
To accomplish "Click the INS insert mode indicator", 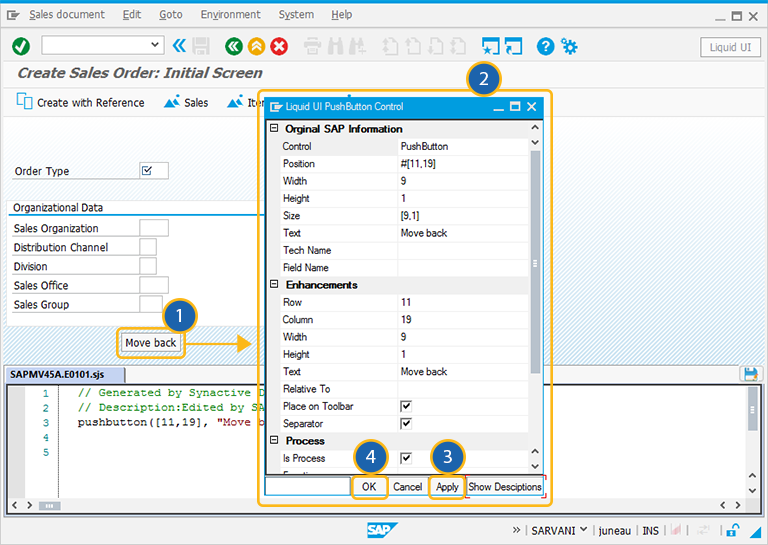I will point(650,531).
